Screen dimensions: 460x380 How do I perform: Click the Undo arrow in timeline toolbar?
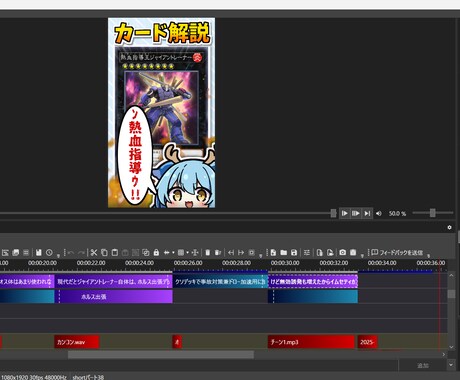point(71,253)
